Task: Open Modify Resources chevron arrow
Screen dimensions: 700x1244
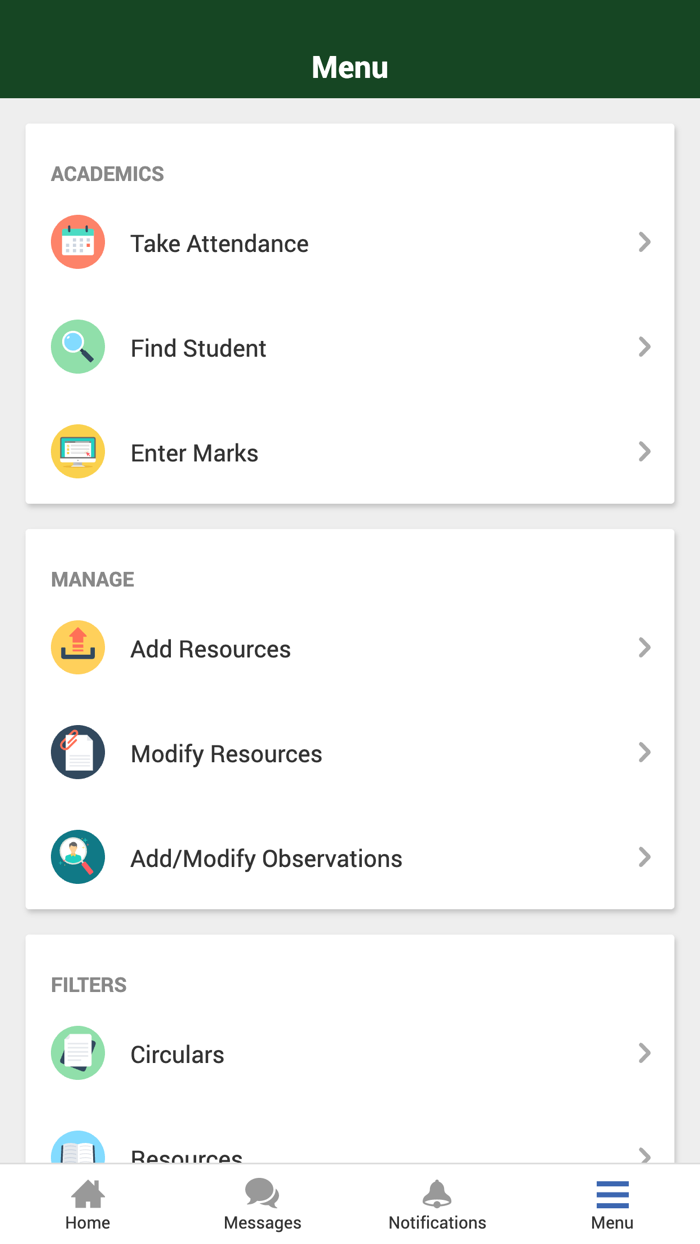Action: click(645, 753)
